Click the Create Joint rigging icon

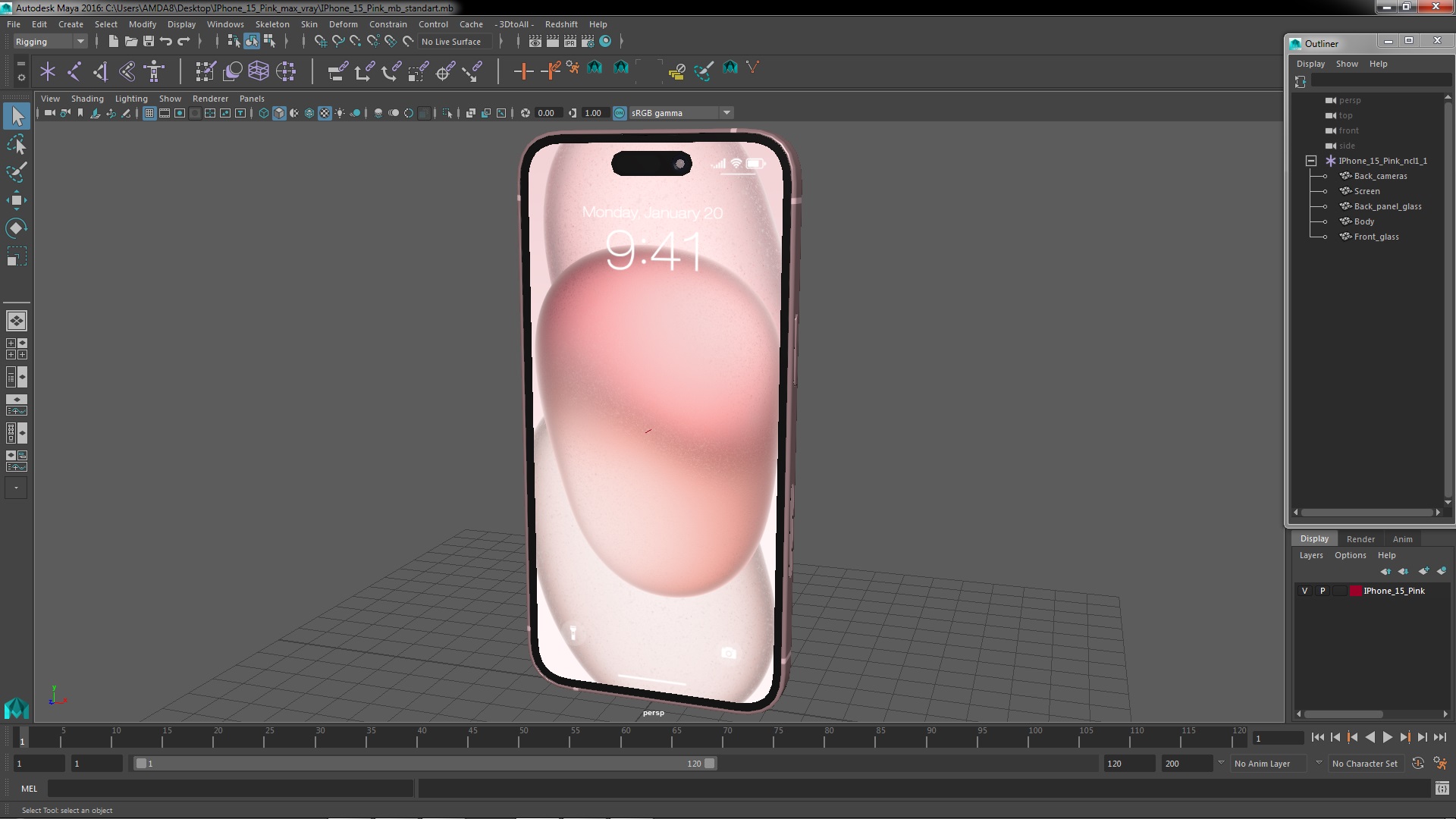(x=74, y=71)
